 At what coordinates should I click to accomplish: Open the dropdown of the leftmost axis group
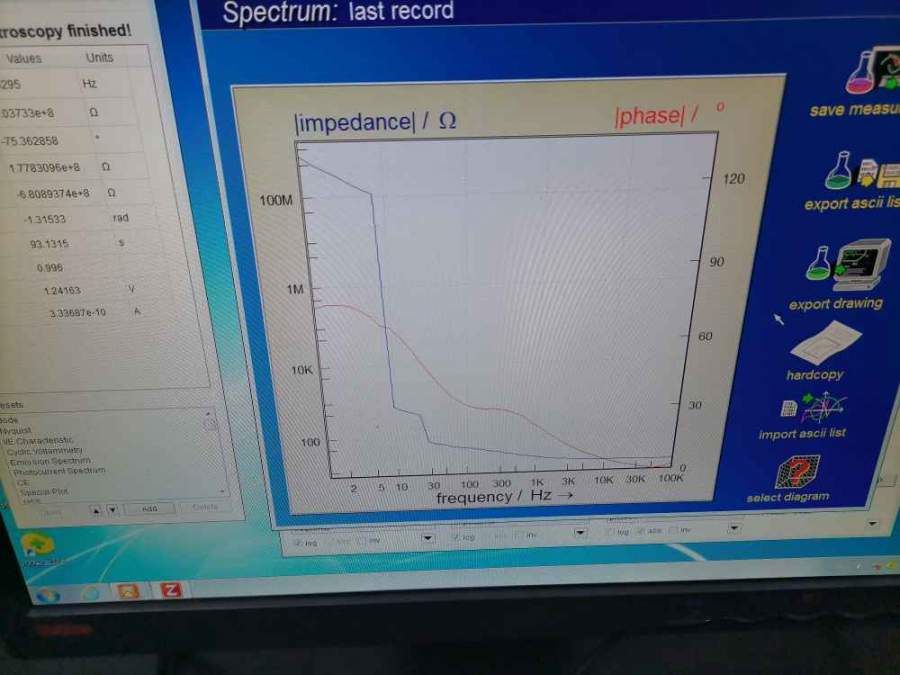428,538
